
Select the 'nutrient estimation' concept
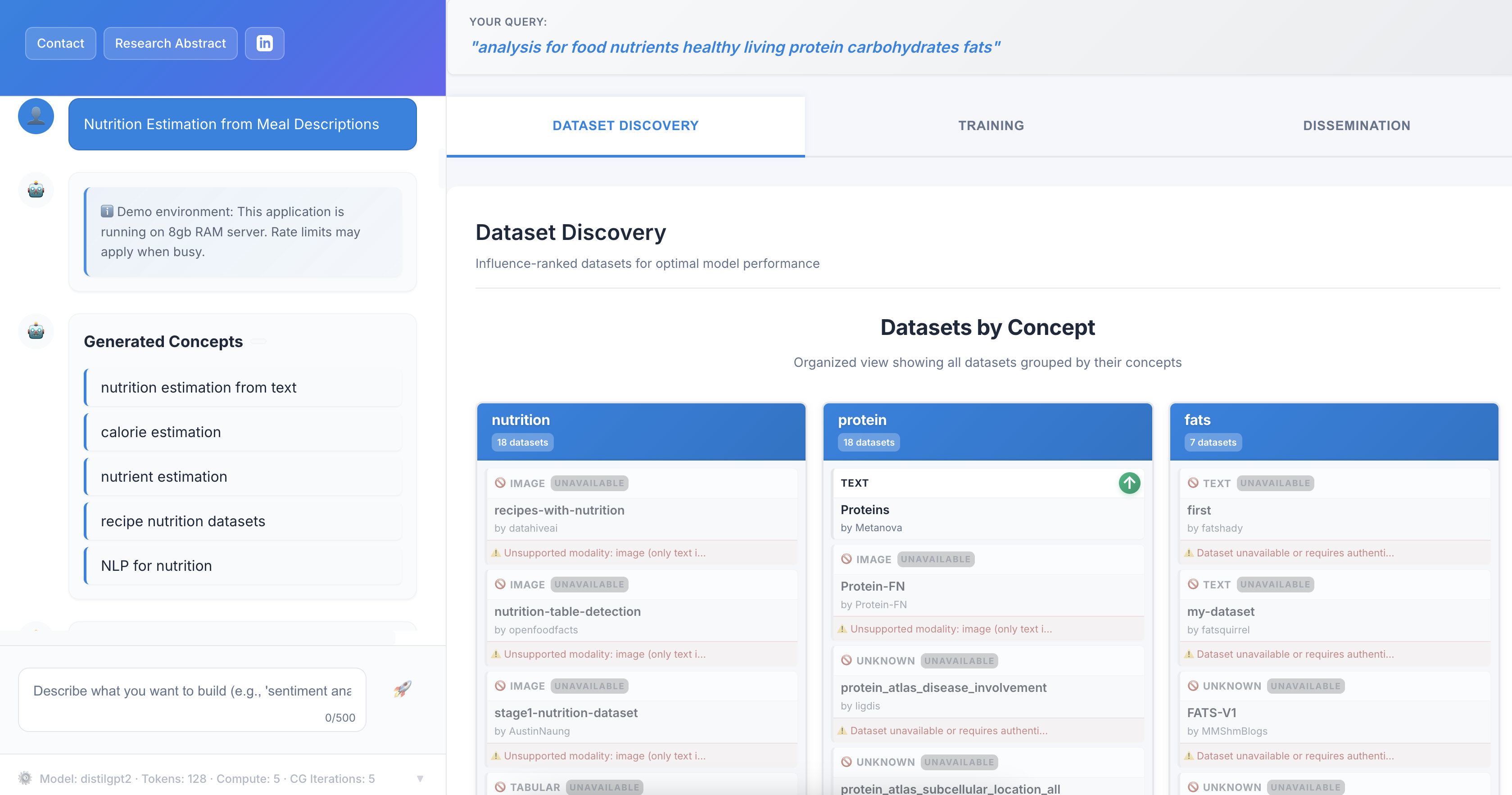click(x=243, y=476)
